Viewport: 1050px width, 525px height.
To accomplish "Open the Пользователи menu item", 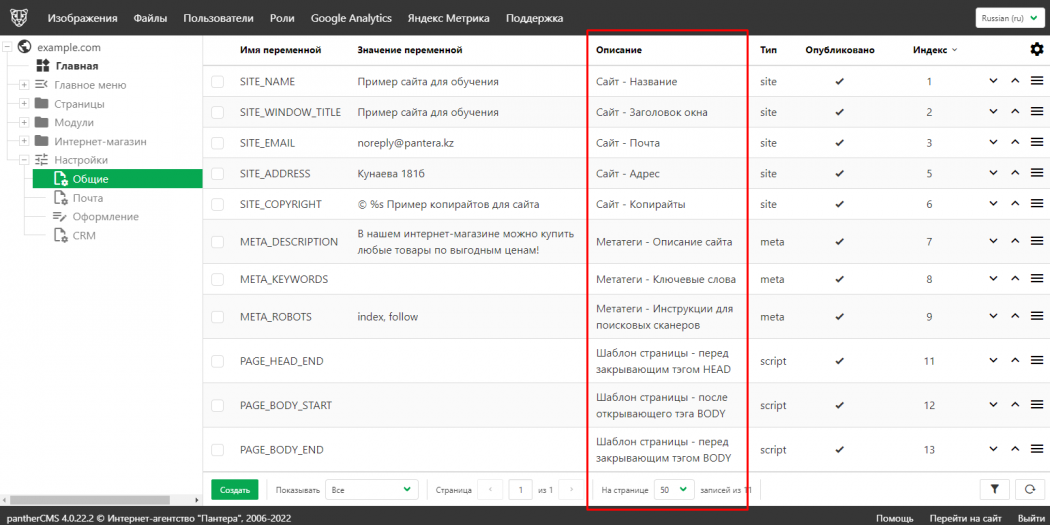I will tap(218, 18).
